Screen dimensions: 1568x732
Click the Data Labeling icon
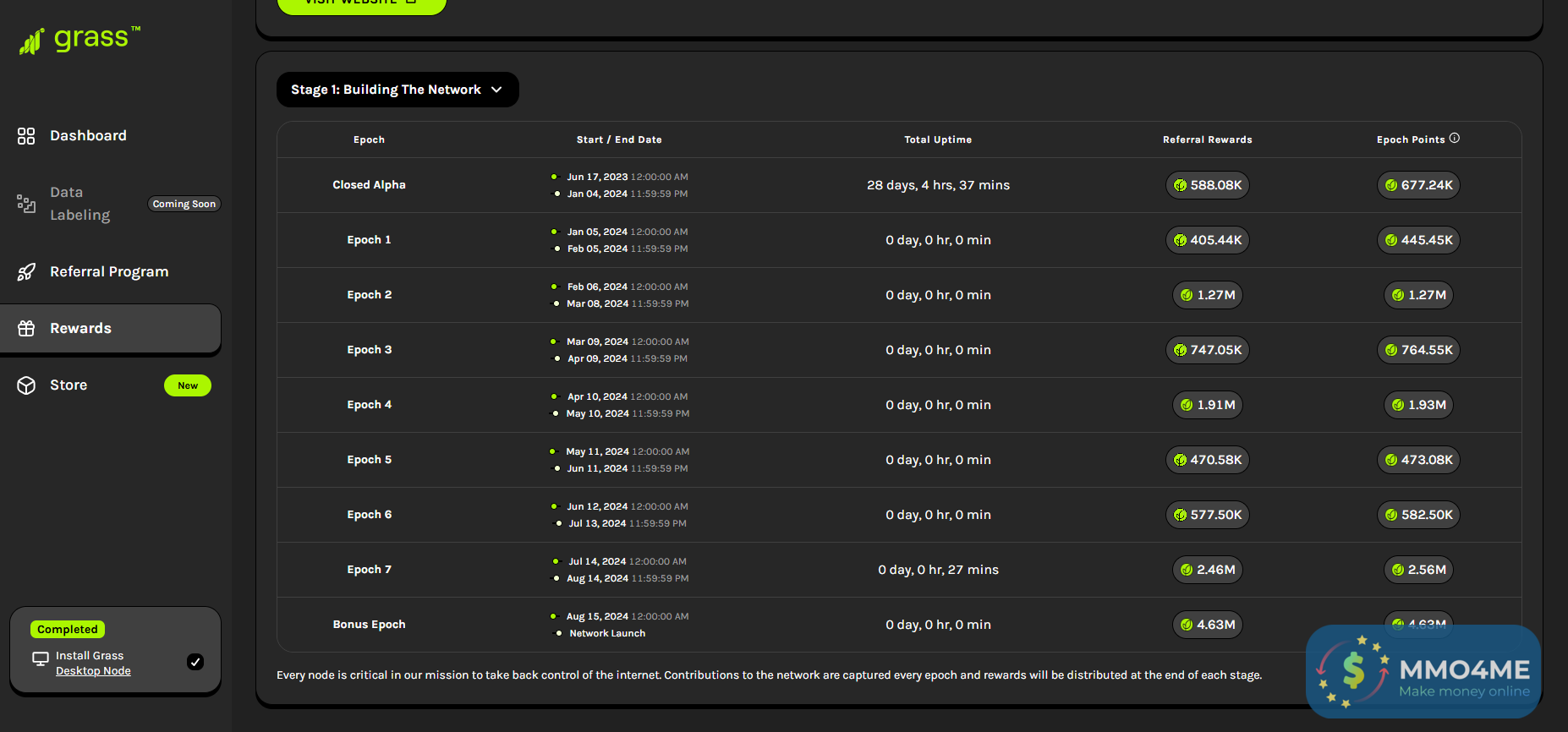click(x=26, y=204)
